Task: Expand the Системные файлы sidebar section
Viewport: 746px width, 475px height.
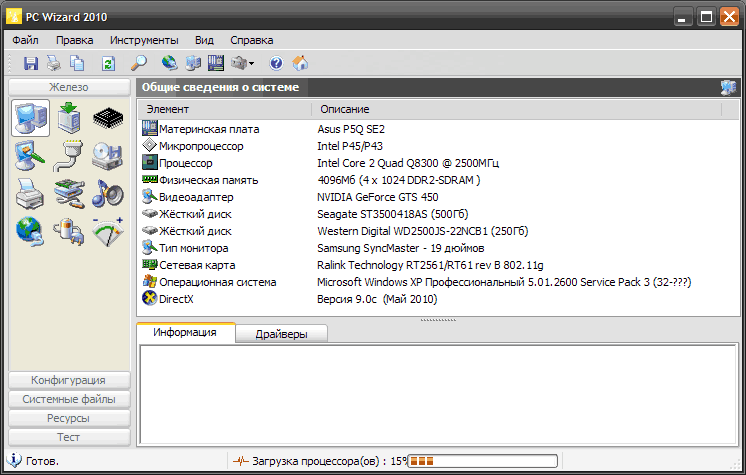Action: (69, 399)
